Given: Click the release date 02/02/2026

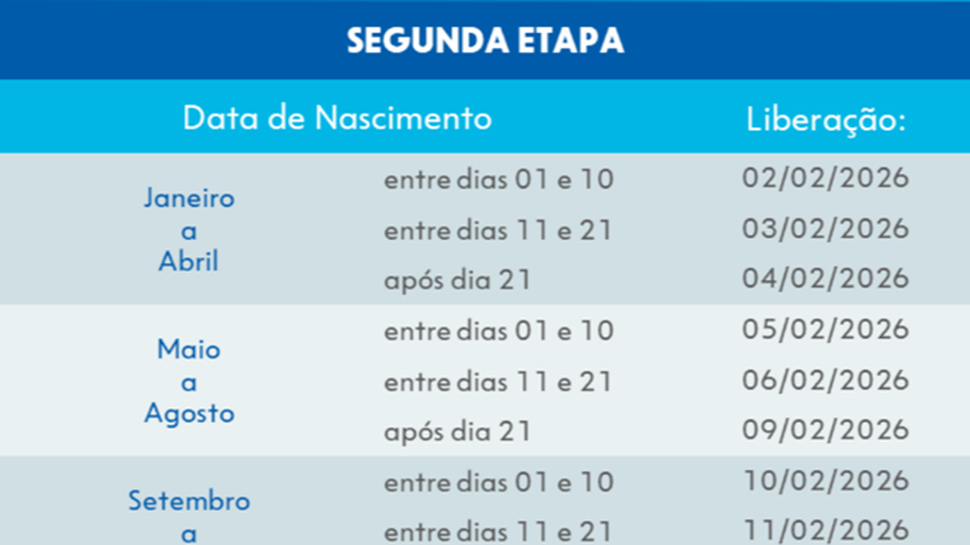Looking at the screenshot, I should [826, 178].
